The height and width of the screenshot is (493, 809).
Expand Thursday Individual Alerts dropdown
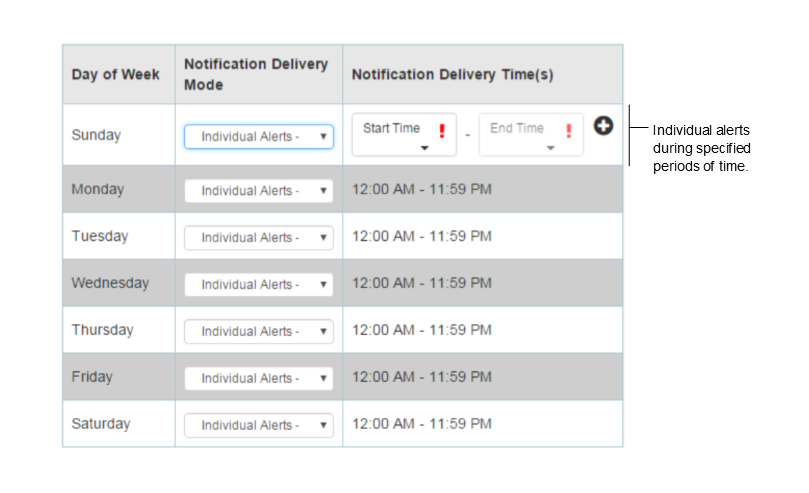click(x=258, y=332)
